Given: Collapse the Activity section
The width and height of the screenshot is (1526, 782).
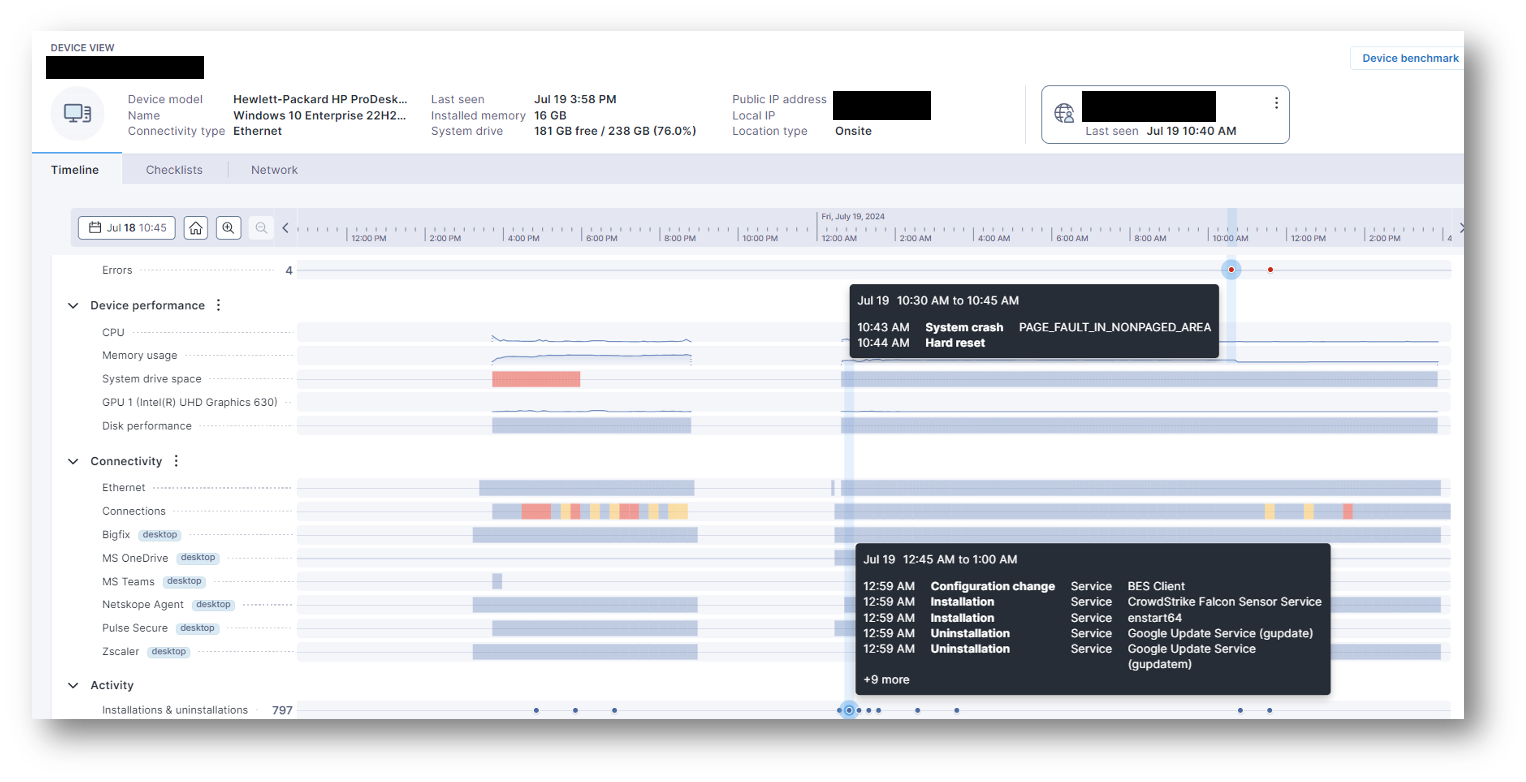Looking at the screenshot, I should (73, 686).
